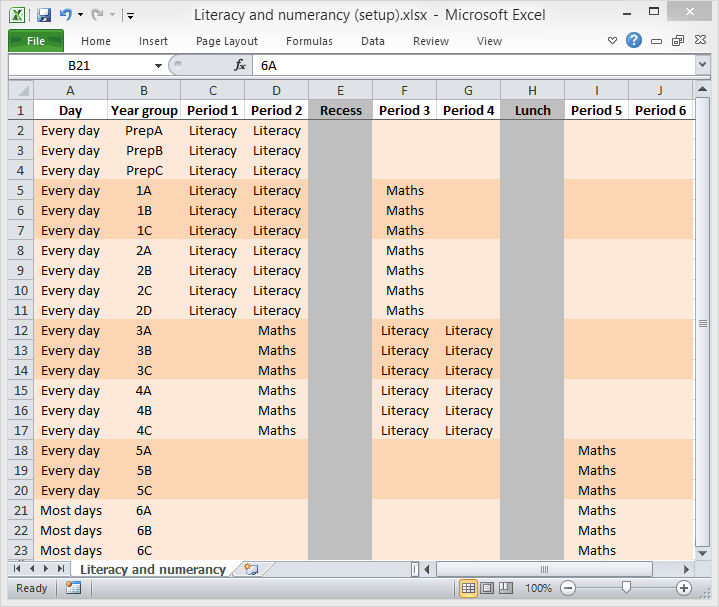Screen dimensions: 719x607
Task: Click the Redo icon
Action: [97, 15]
